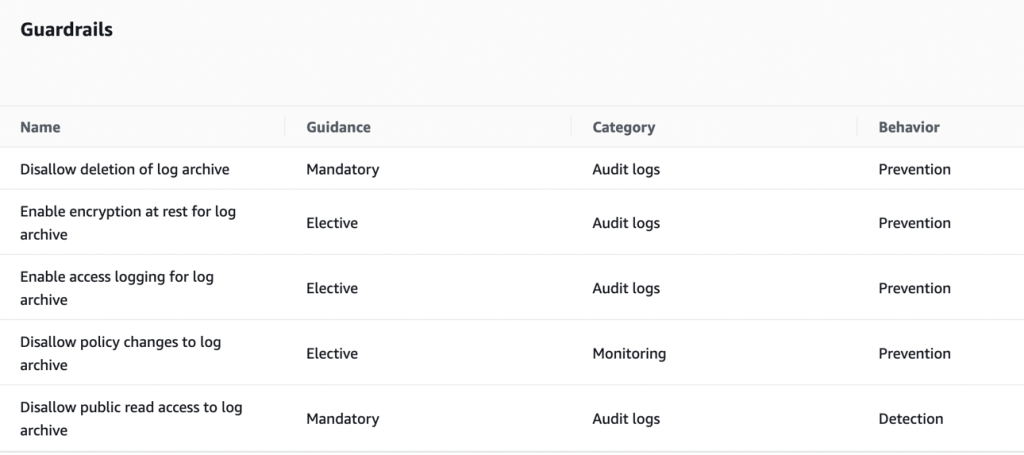This screenshot has height=455, width=1024.
Task: Click the Behavior column header
Action: pyautogui.click(x=909, y=127)
